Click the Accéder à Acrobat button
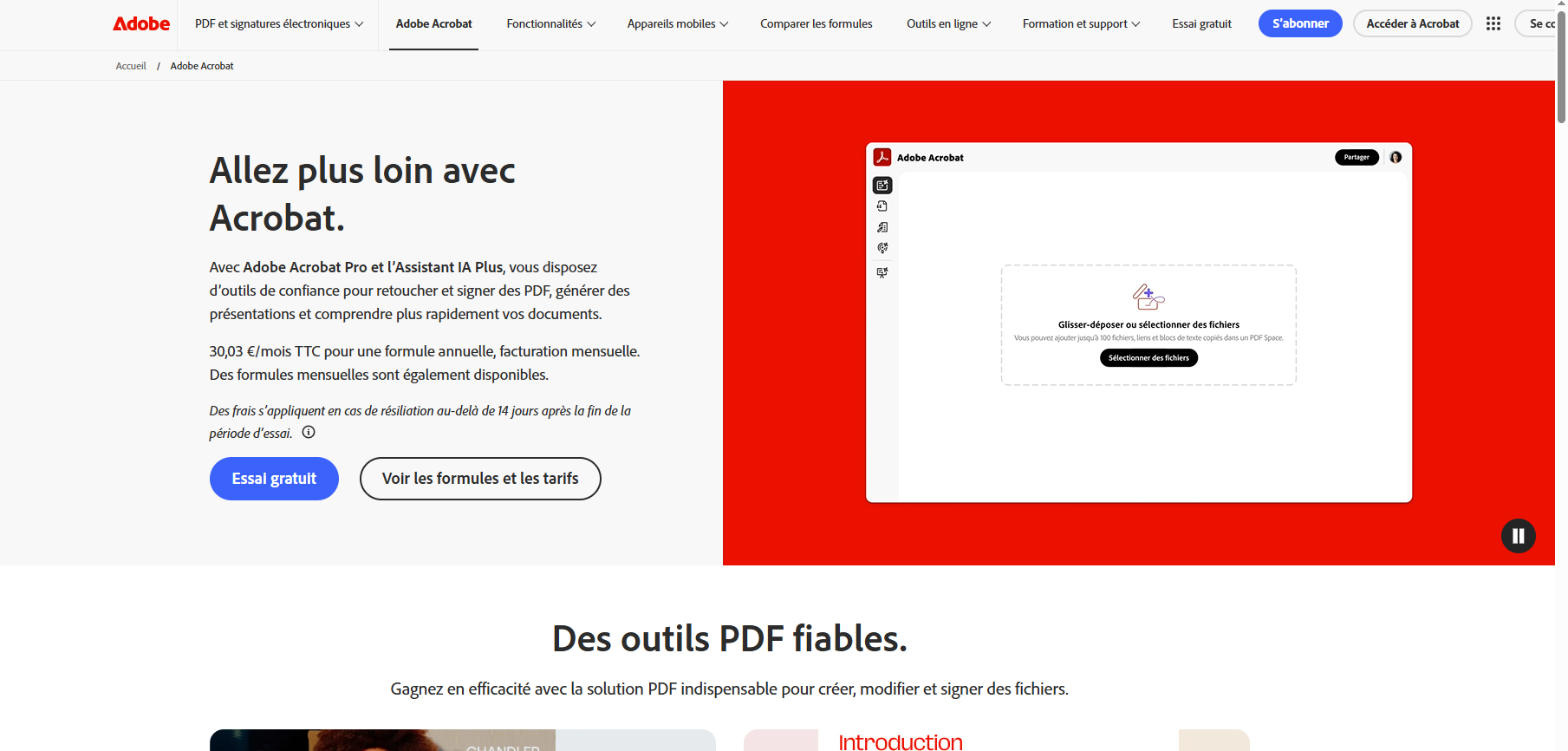 tap(1412, 23)
